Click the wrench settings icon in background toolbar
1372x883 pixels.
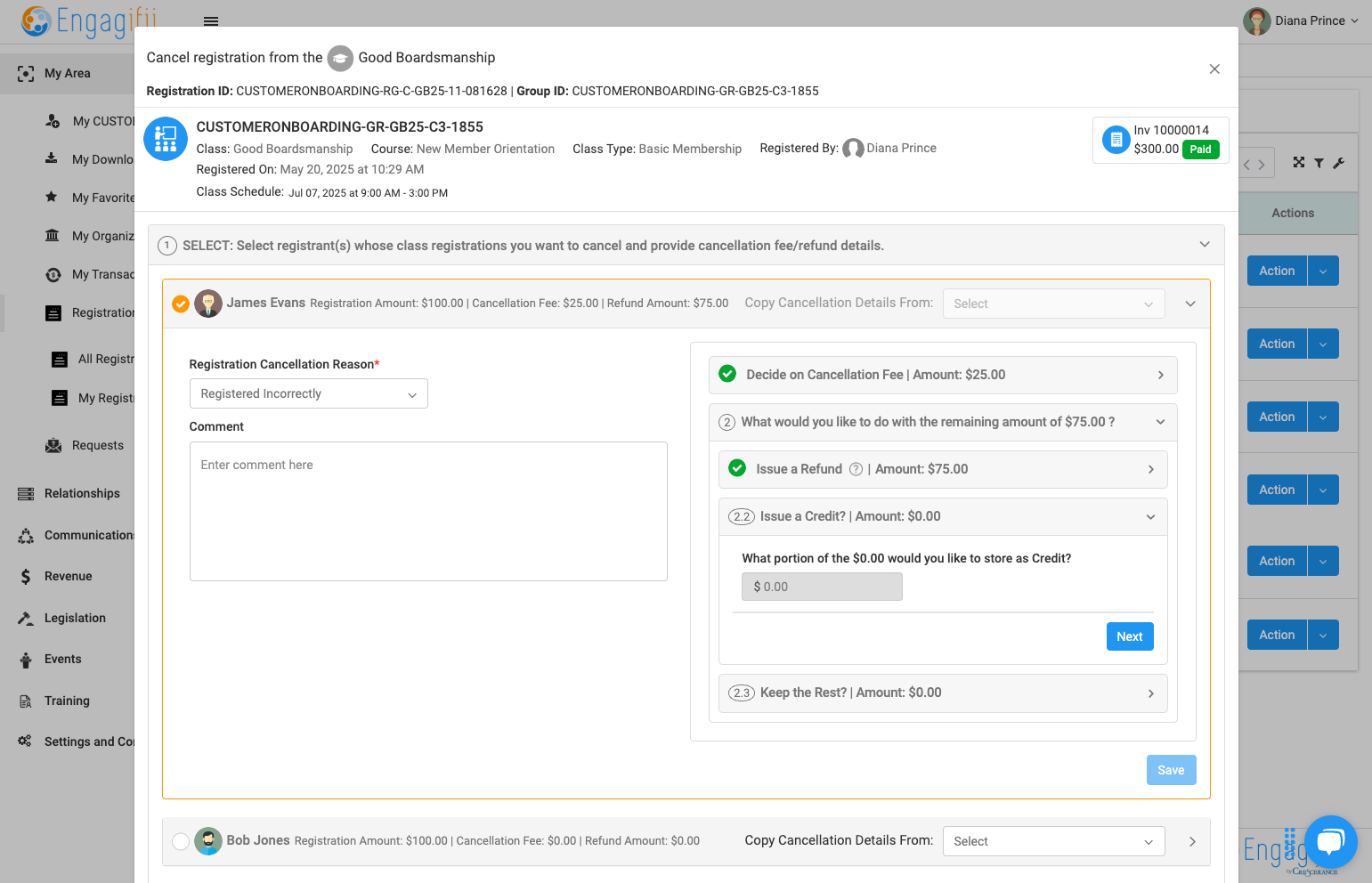(1339, 163)
